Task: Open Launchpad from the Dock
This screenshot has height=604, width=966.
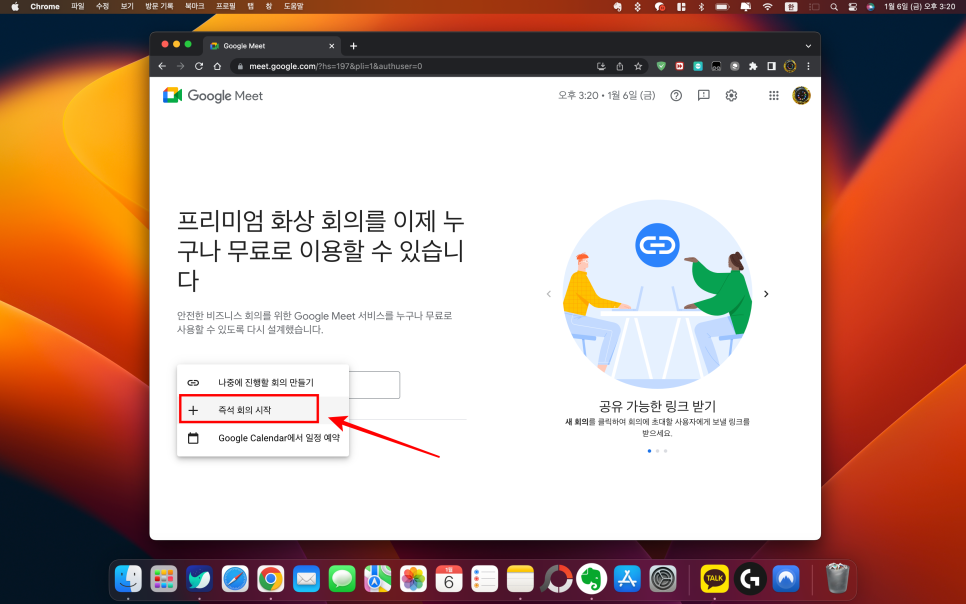Action: (164, 579)
